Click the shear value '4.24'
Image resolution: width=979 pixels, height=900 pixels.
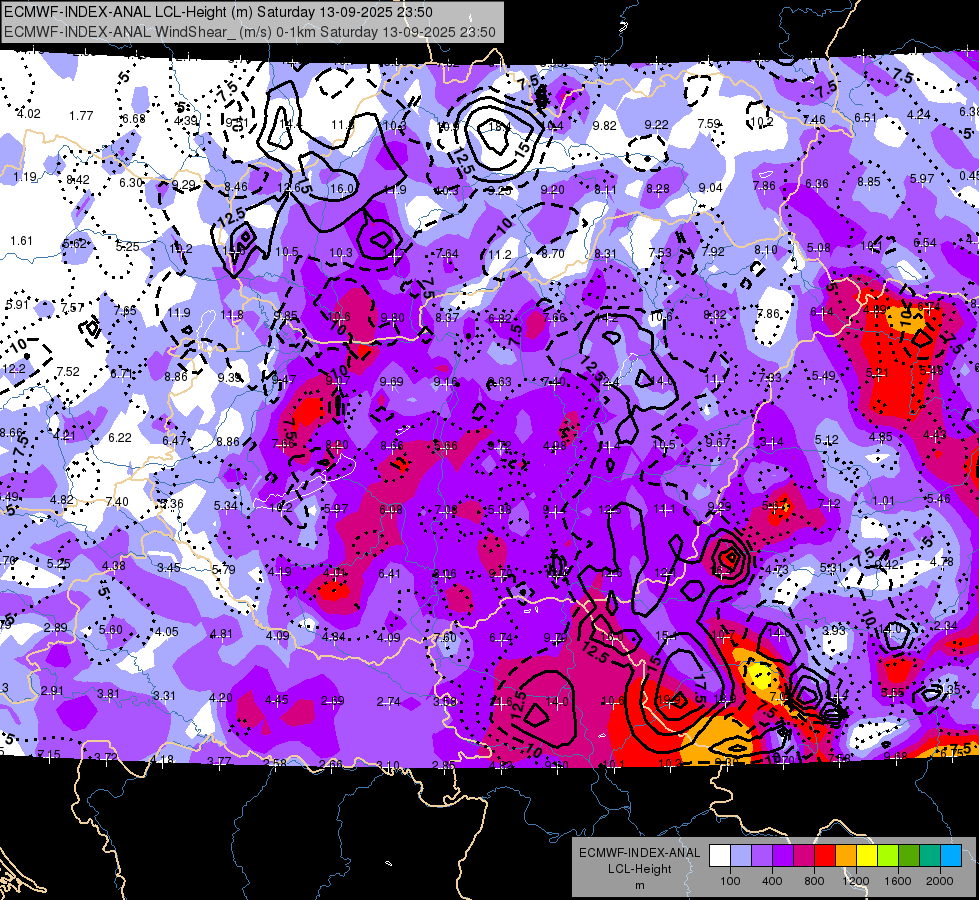(918, 114)
